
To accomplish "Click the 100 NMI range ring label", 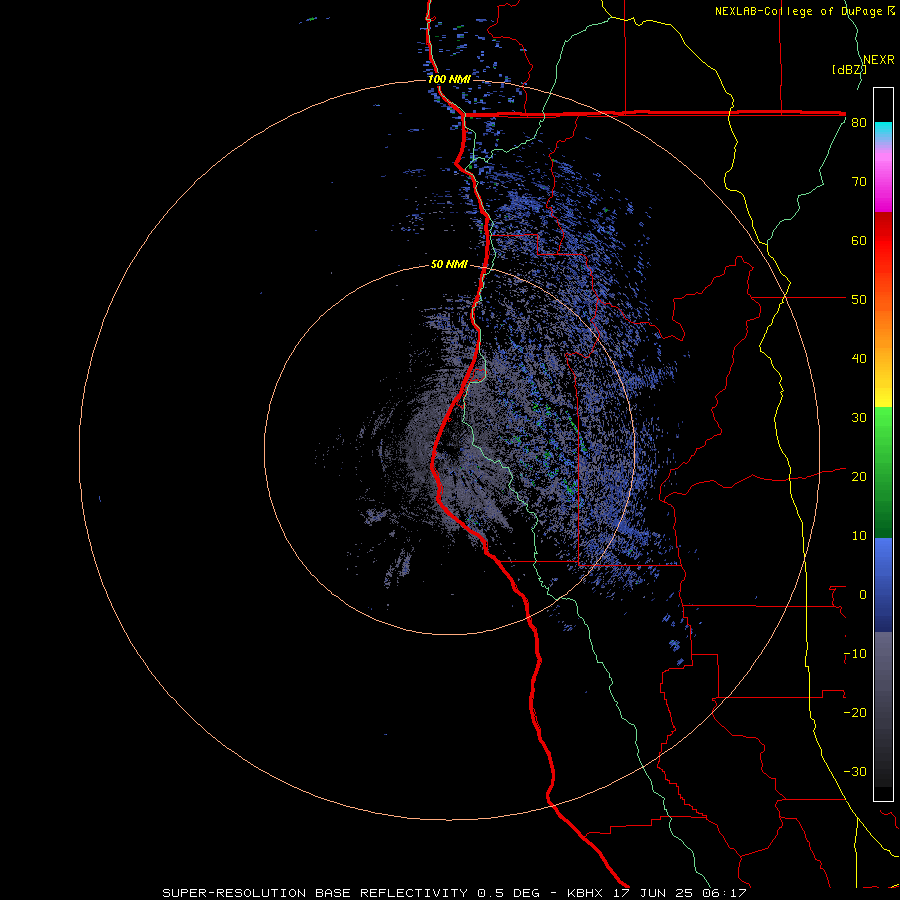I will point(449,79).
